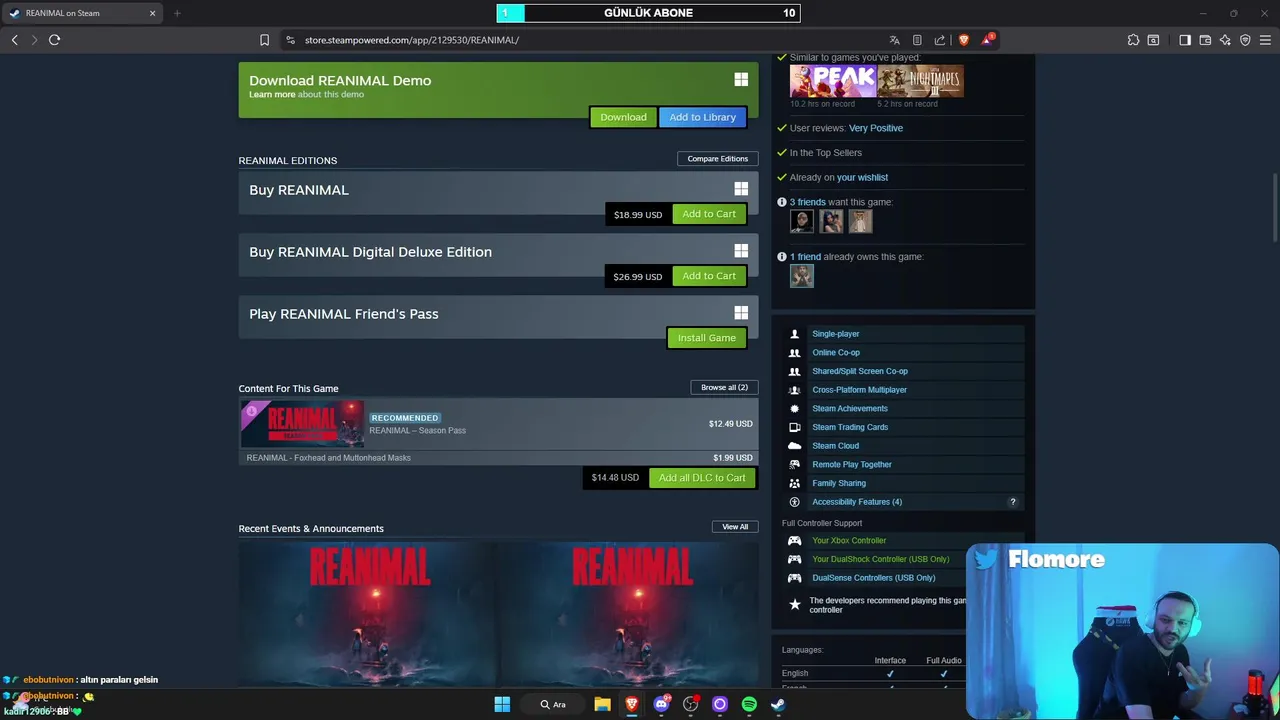
Task: Open Your Xbox Controller link
Action: tap(849, 541)
